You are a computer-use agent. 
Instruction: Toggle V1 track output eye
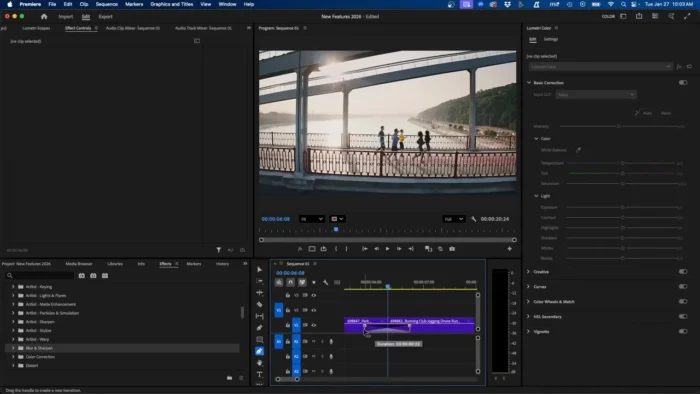pyautogui.click(x=314, y=325)
